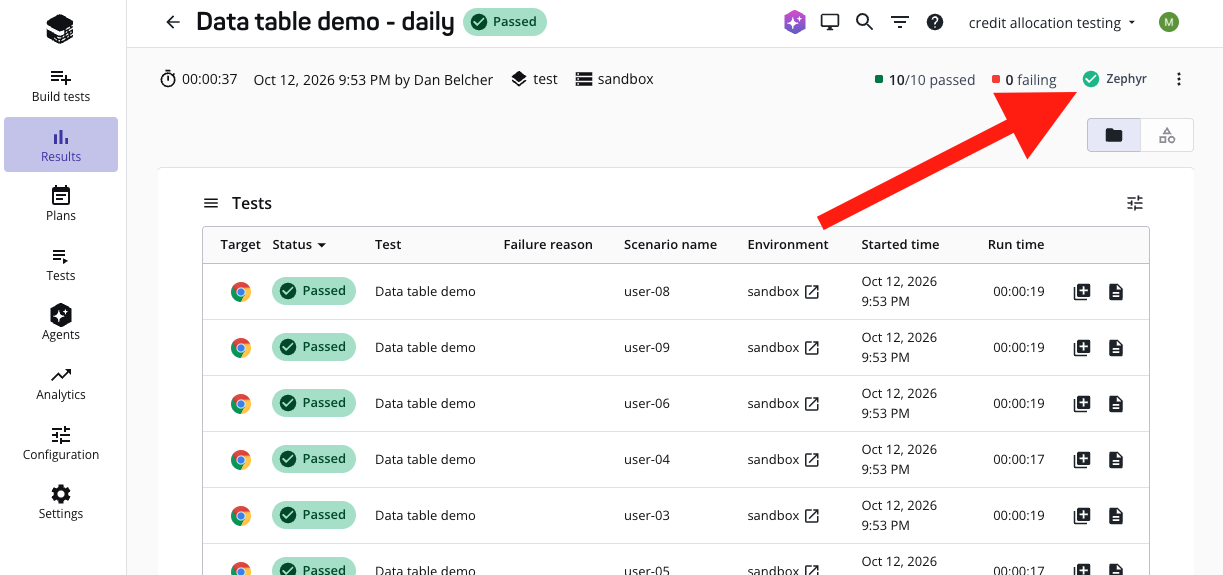This screenshot has width=1223, height=575.
Task: Open sandbox external link for user-03
Action: pyautogui.click(x=812, y=516)
